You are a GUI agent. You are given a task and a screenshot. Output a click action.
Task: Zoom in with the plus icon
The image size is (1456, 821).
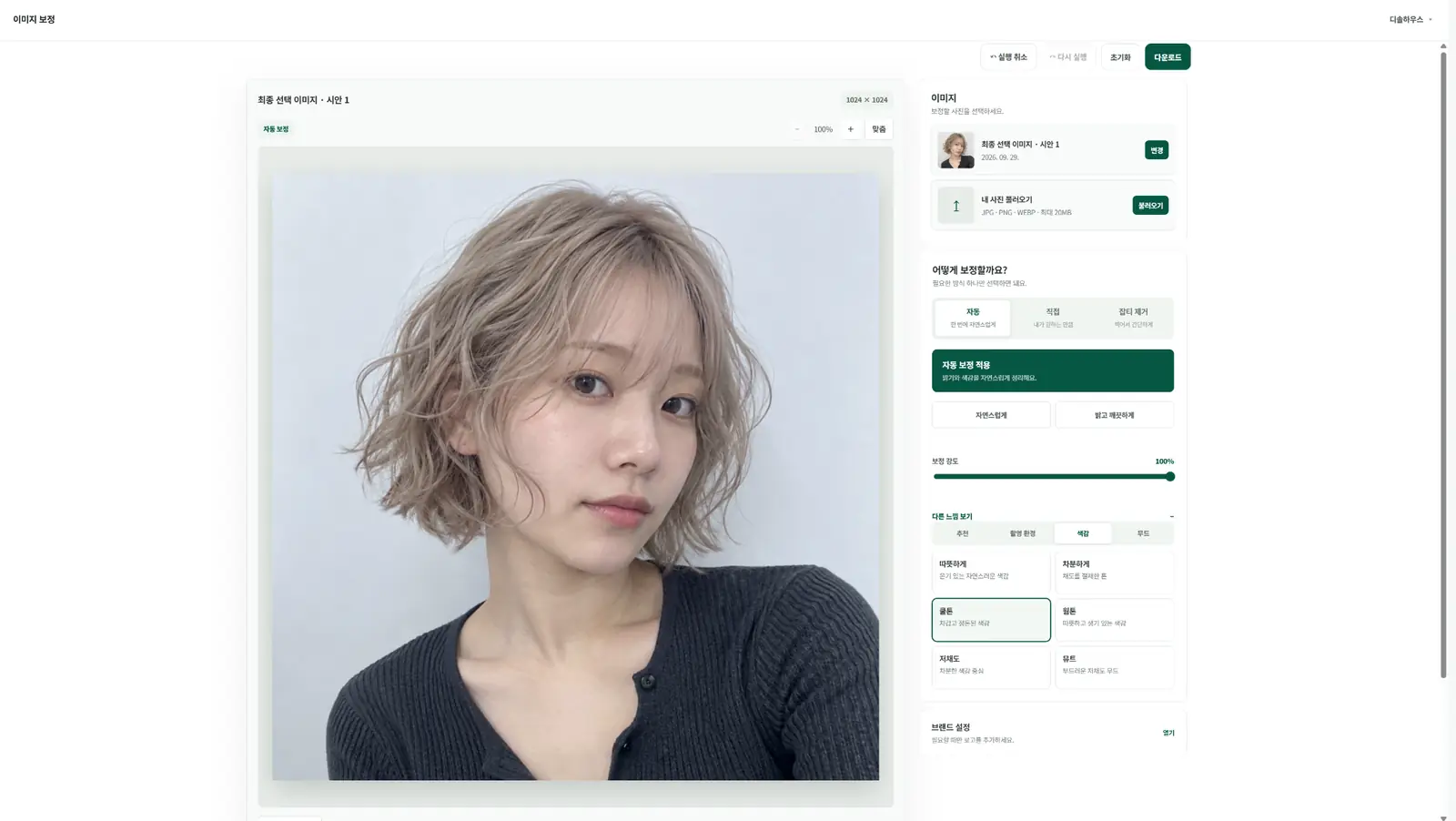coord(851,129)
